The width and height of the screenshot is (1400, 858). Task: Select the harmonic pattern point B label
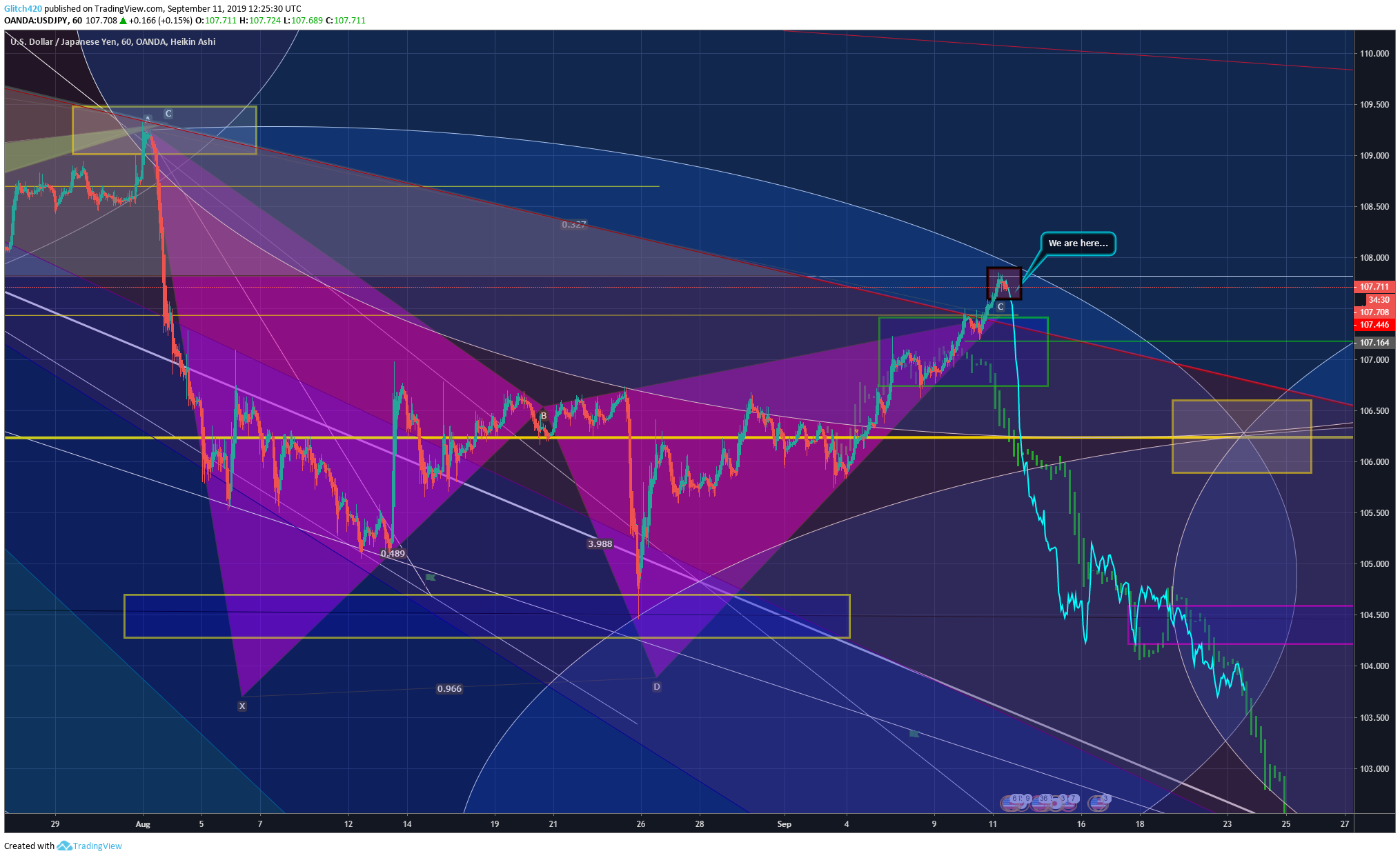(x=544, y=416)
